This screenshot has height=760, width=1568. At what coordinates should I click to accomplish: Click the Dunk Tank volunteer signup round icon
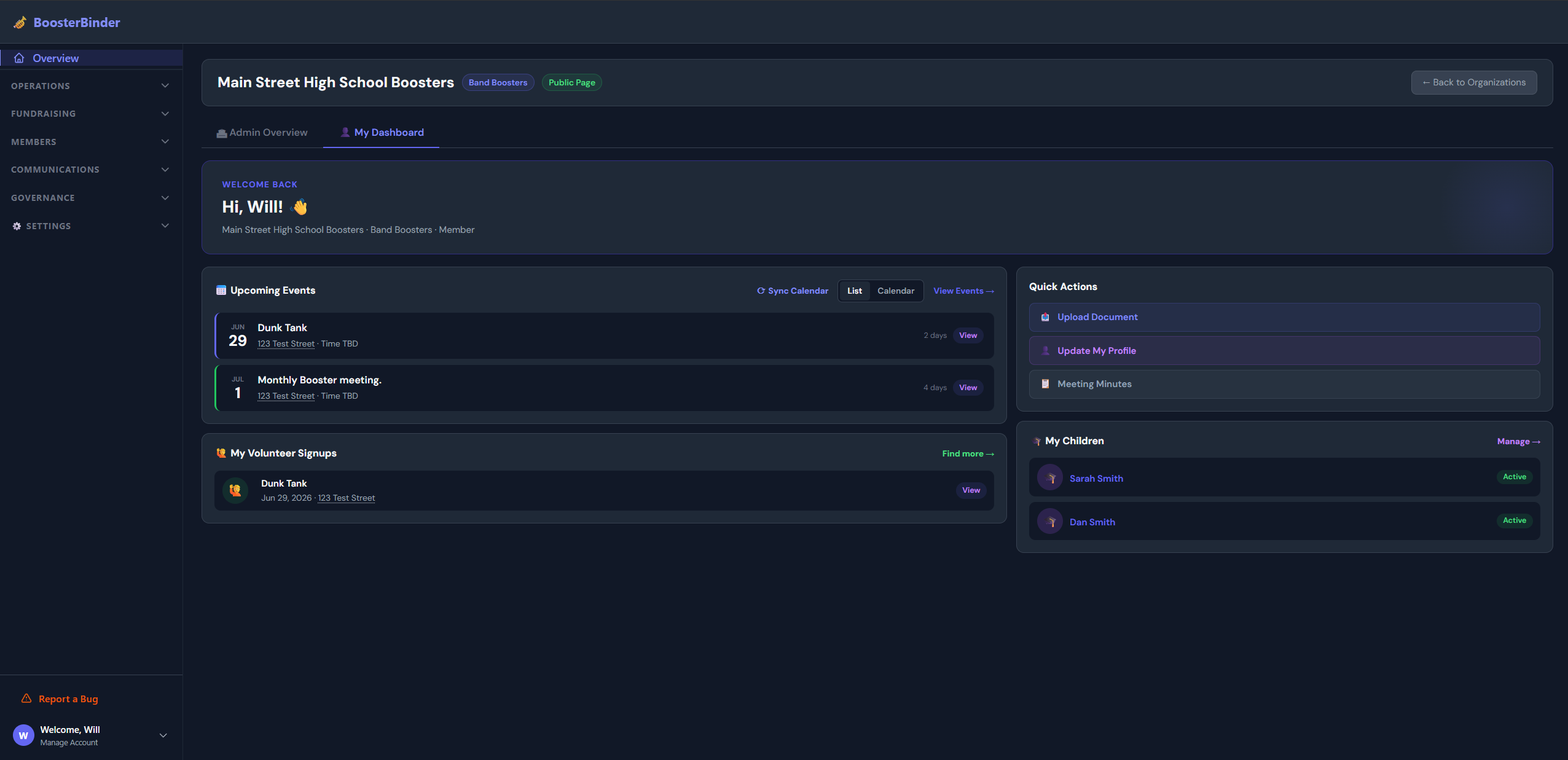coord(235,490)
